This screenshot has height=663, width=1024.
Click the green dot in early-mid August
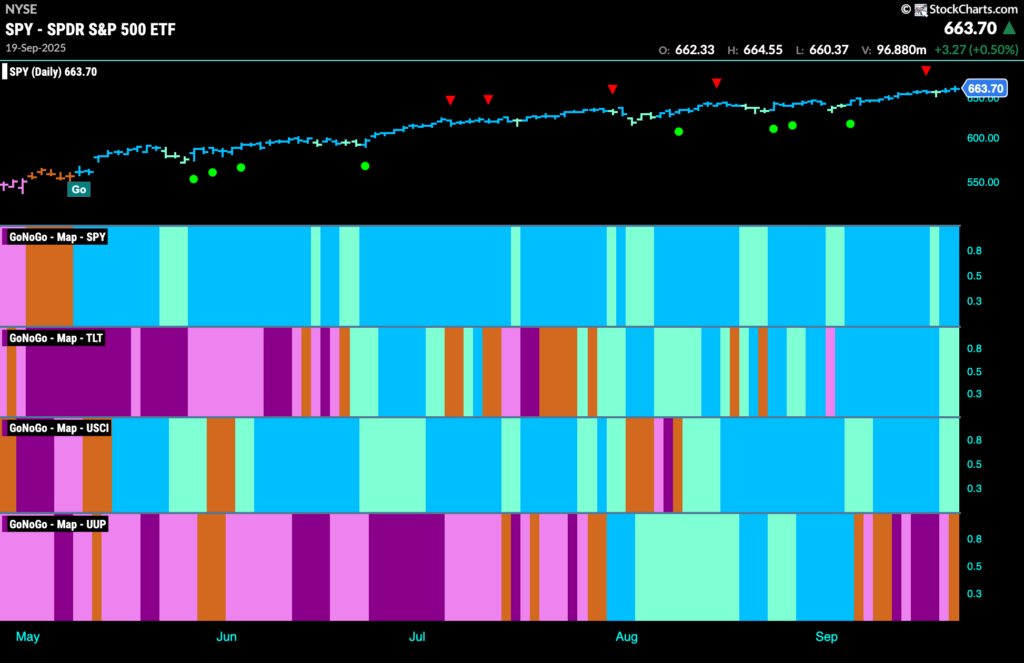tap(679, 131)
